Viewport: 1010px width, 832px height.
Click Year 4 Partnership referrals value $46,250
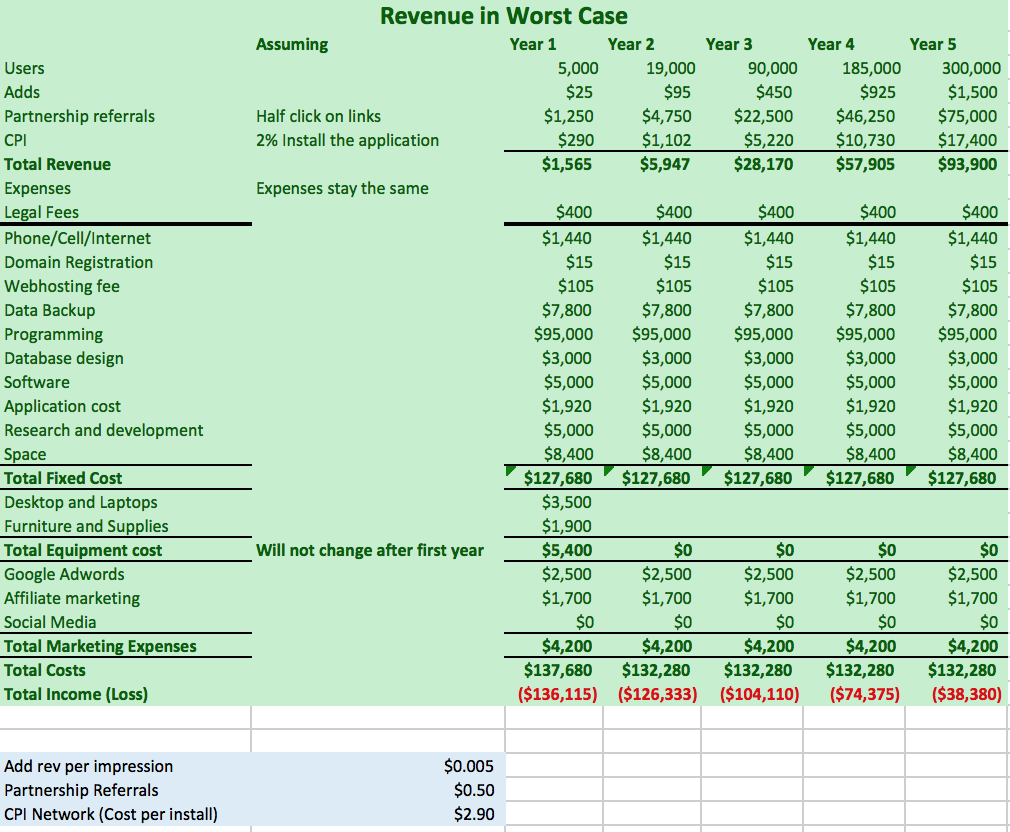tap(865, 116)
